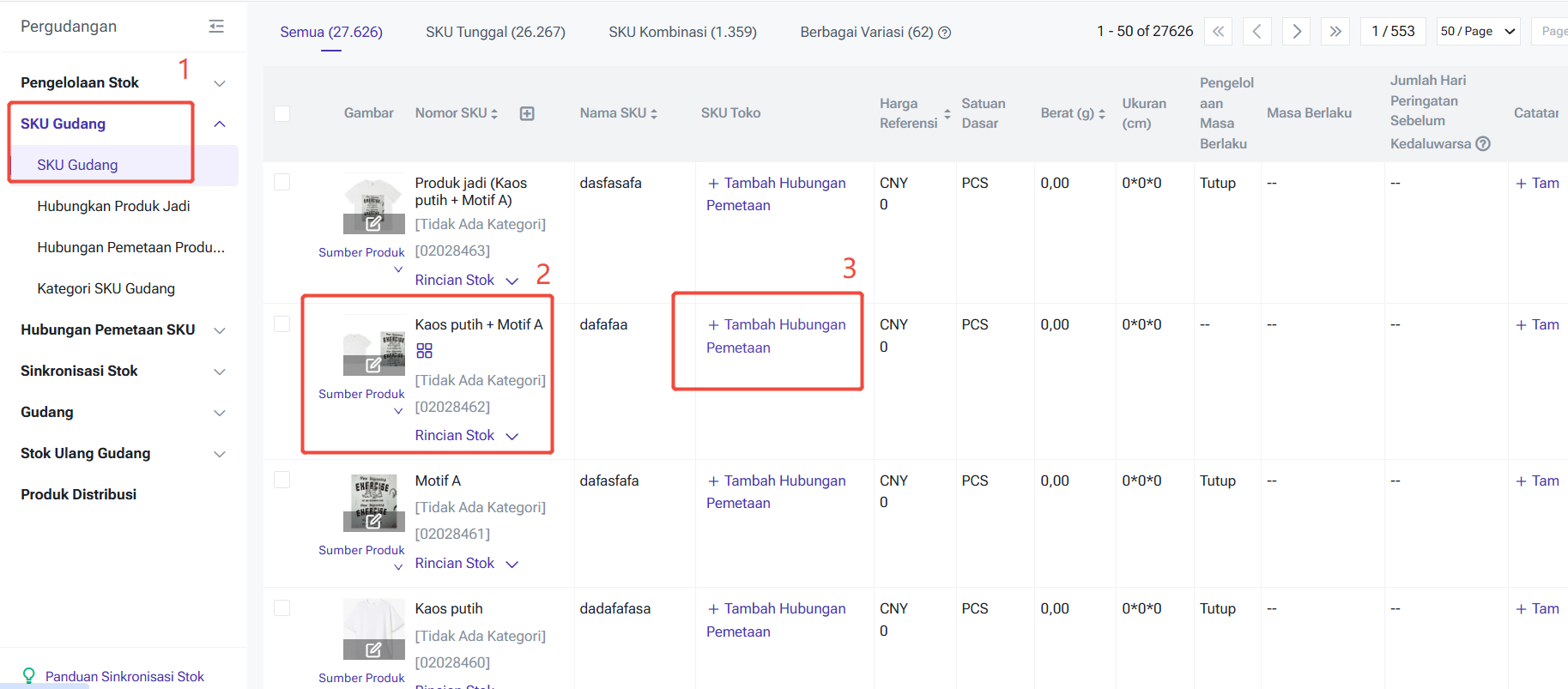
Task: Go to the next page arrow
Action: pos(1296,32)
